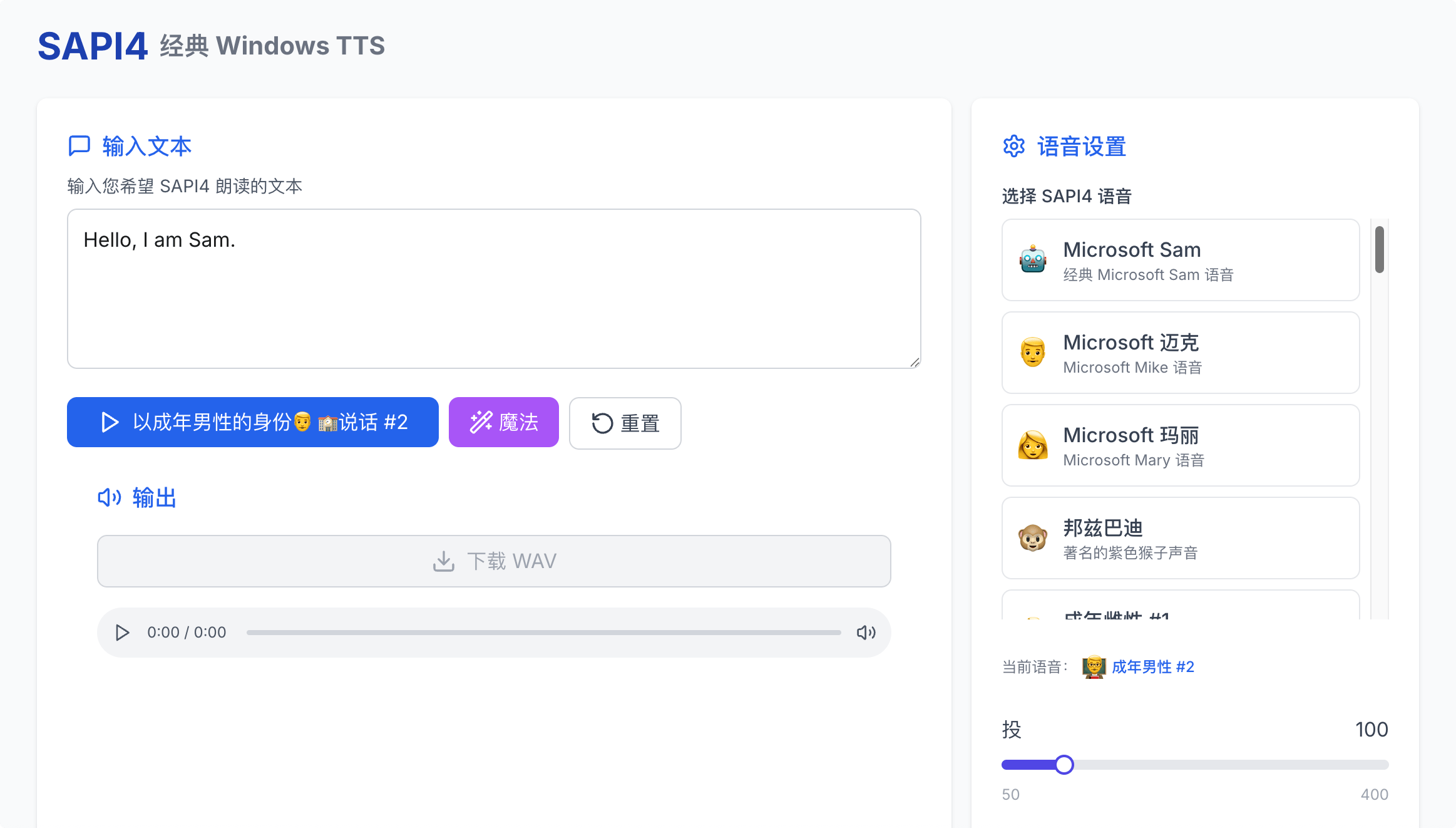1456x828 pixels.
Task: Mute the audio player volume
Action: [866, 633]
